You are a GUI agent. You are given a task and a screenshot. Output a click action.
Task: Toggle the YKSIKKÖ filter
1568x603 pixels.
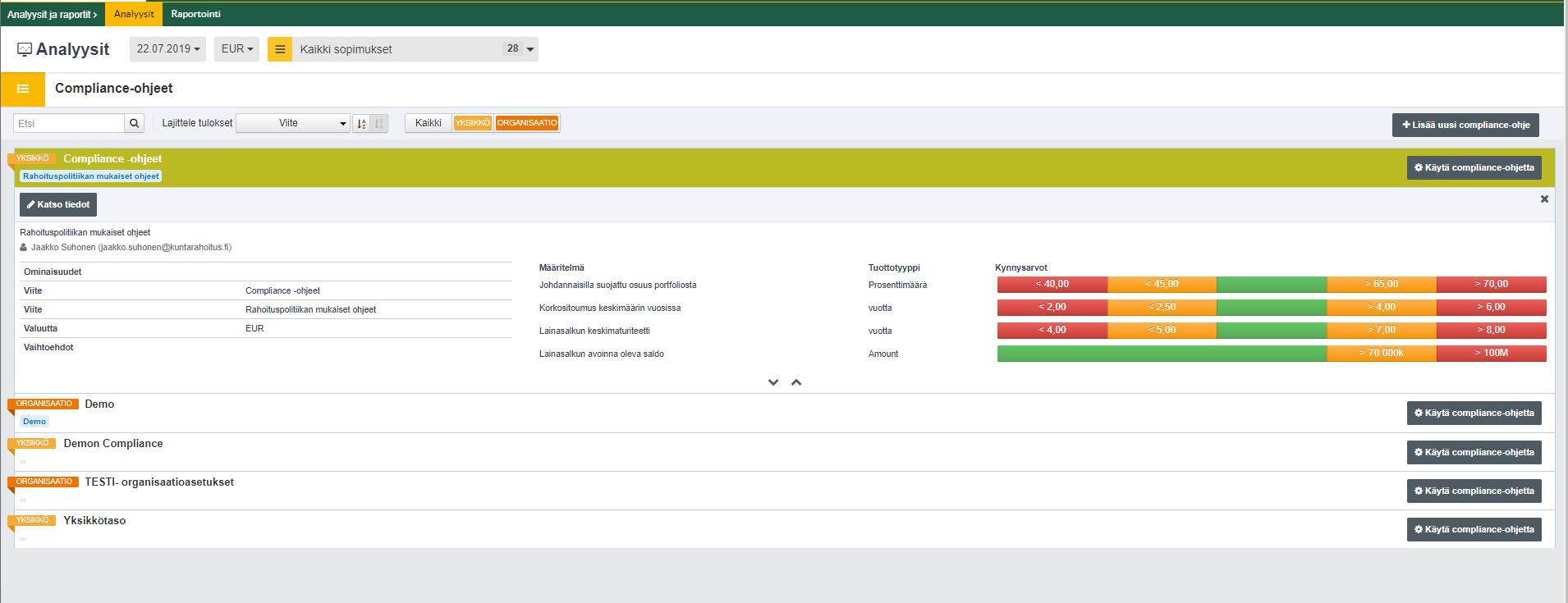pyautogui.click(x=473, y=123)
